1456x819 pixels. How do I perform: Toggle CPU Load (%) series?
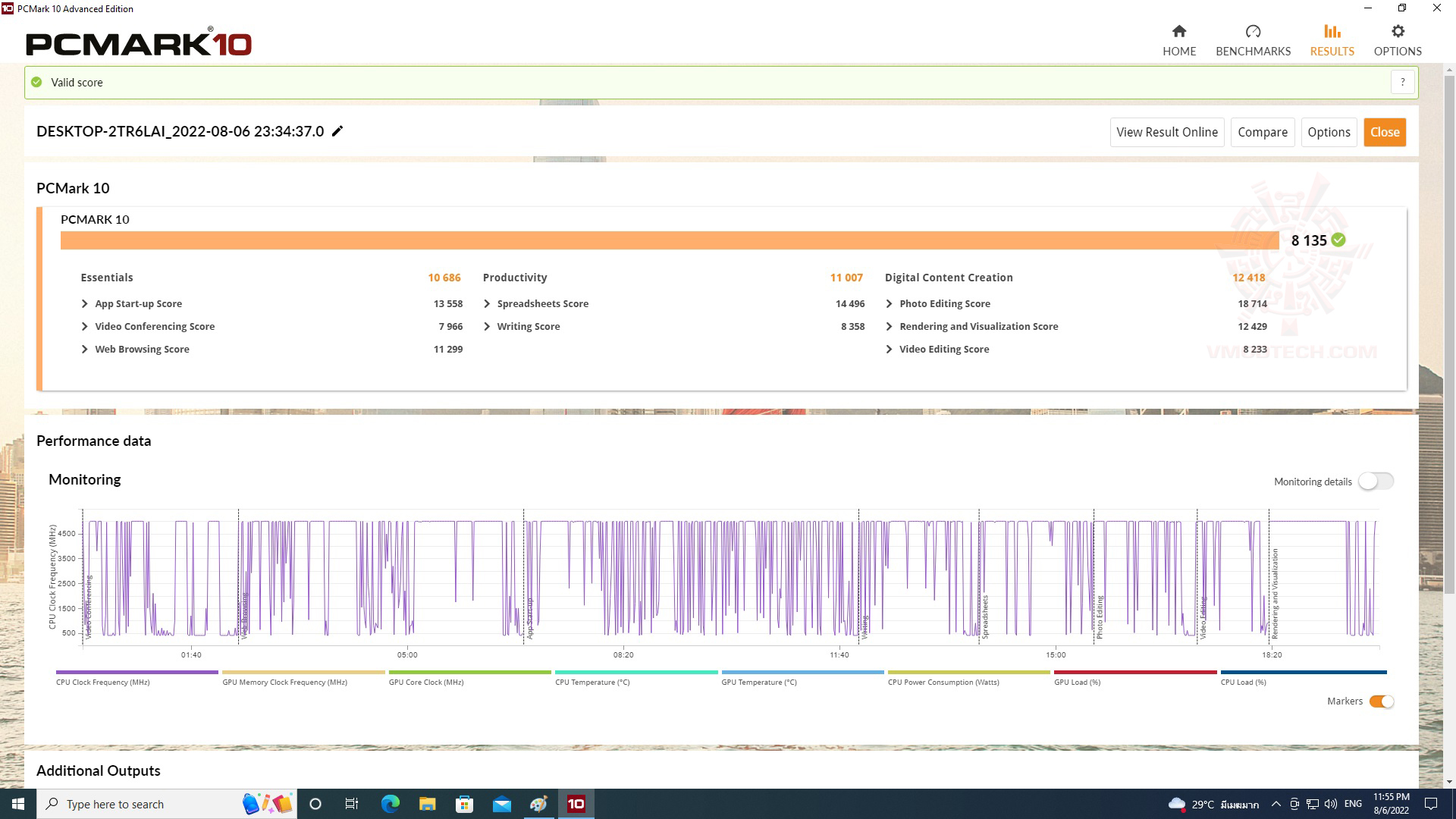click(x=1304, y=677)
